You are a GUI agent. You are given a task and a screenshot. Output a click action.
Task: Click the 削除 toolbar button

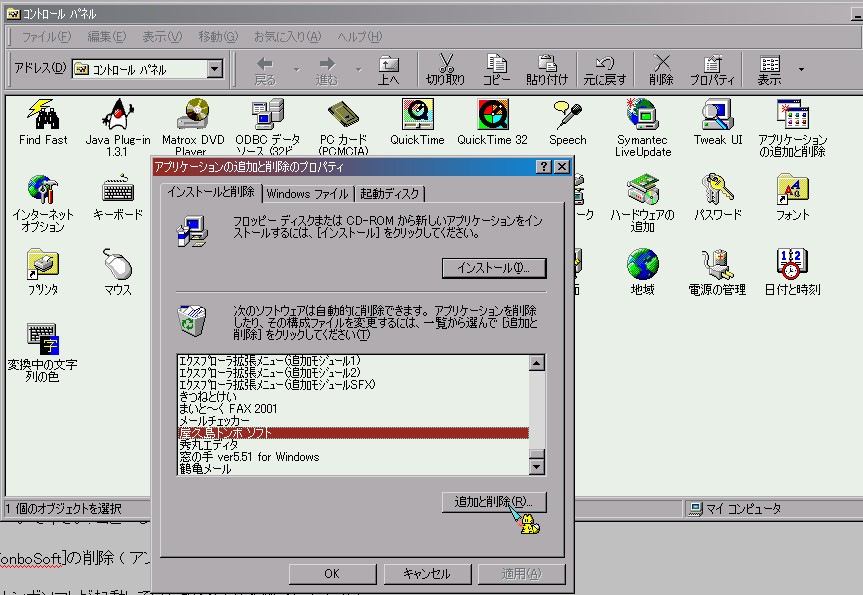[x=661, y=69]
